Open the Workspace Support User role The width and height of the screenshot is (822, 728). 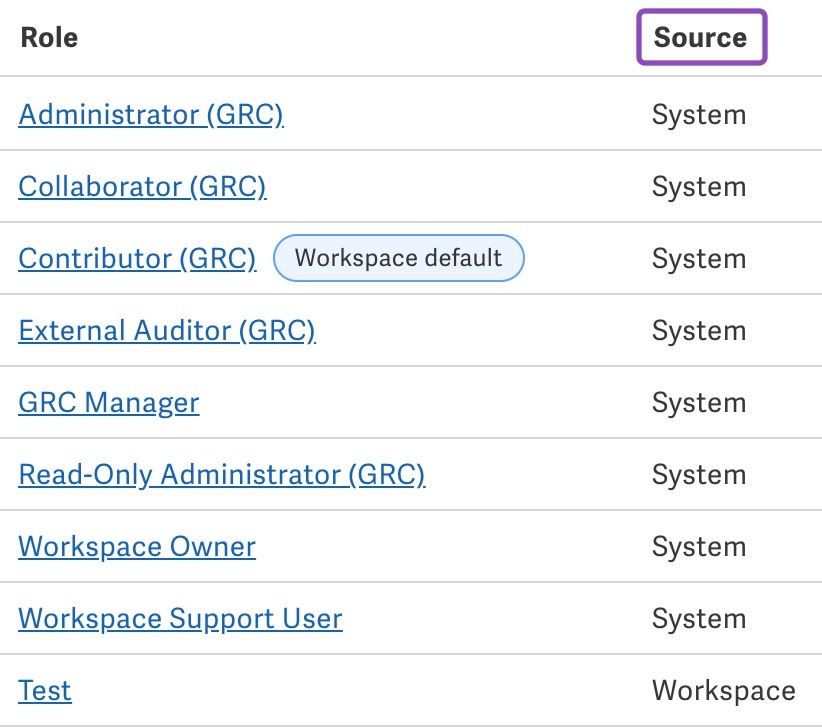coord(180,618)
